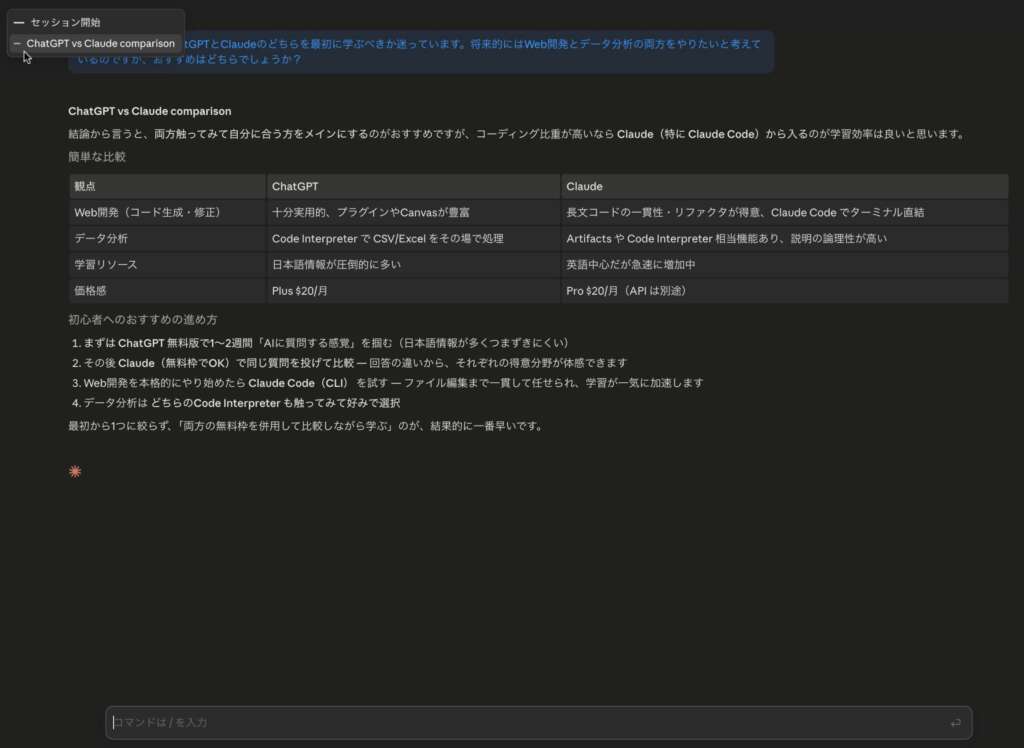Image resolution: width=1024 pixels, height=748 pixels.
Task: Focus the コマンドは / を入力 input field
Action: coord(539,723)
